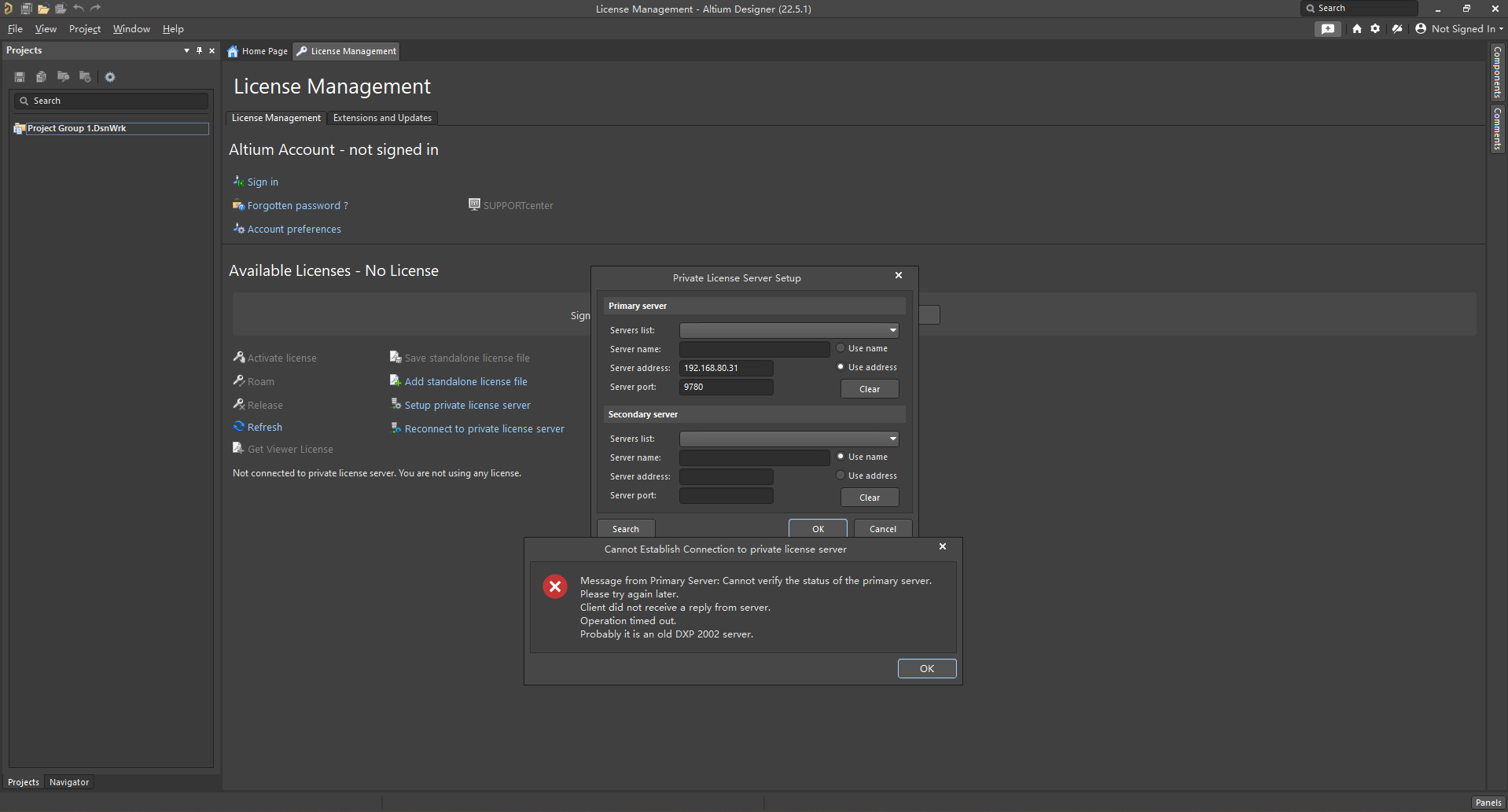
Task: Select Project Group 1.DsnWrk in Projects tree
Action: tap(77, 129)
